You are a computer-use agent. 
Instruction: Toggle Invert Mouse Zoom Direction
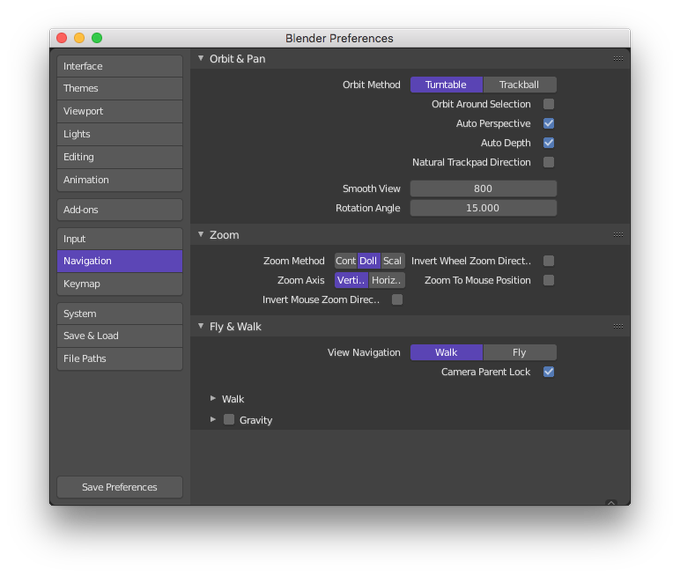pos(397,300)
